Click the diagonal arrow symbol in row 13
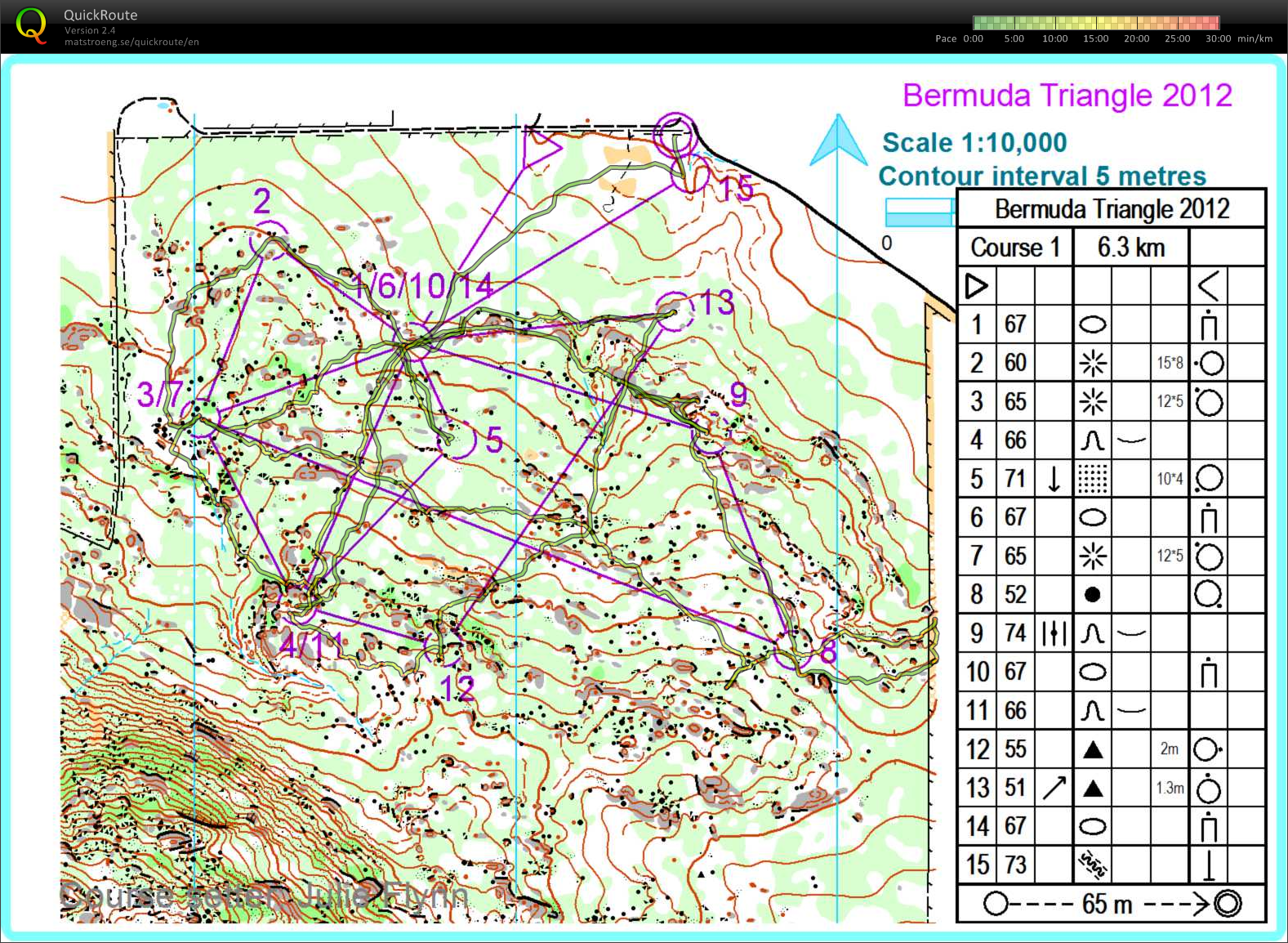Image resolution: width=1288 pixels, height=943 pixels. pos(1054,788)
